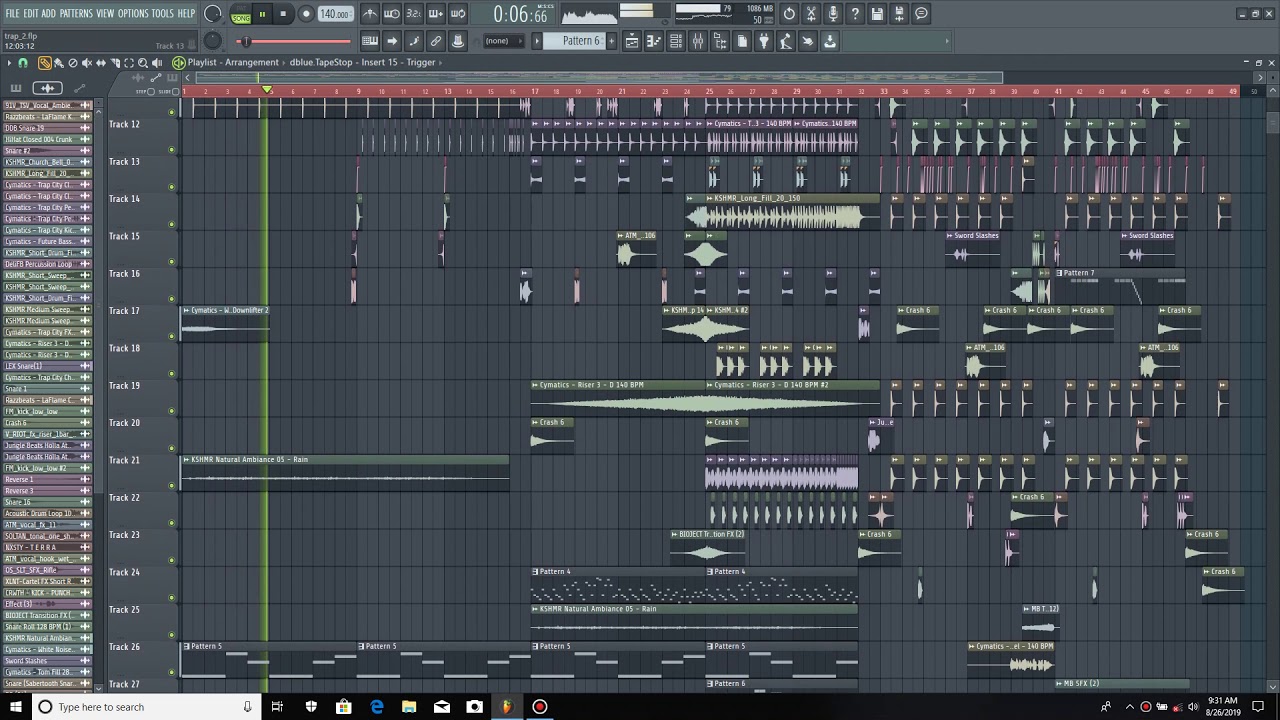This screenshot has width=1280, height=720.
Task: Click the taskbar search box
Action: pos(145,707)
